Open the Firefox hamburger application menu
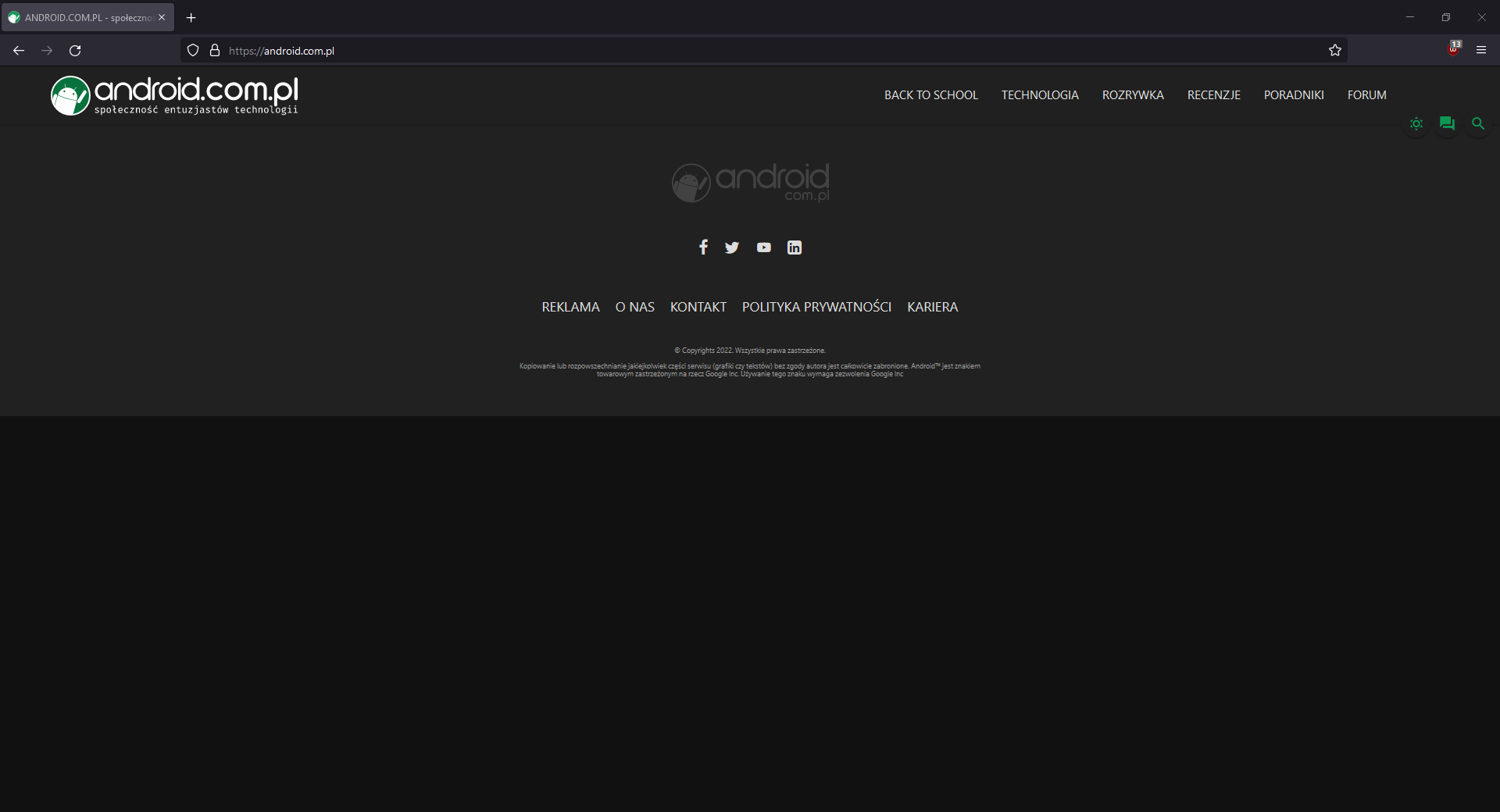 [x=1481, y=50]
